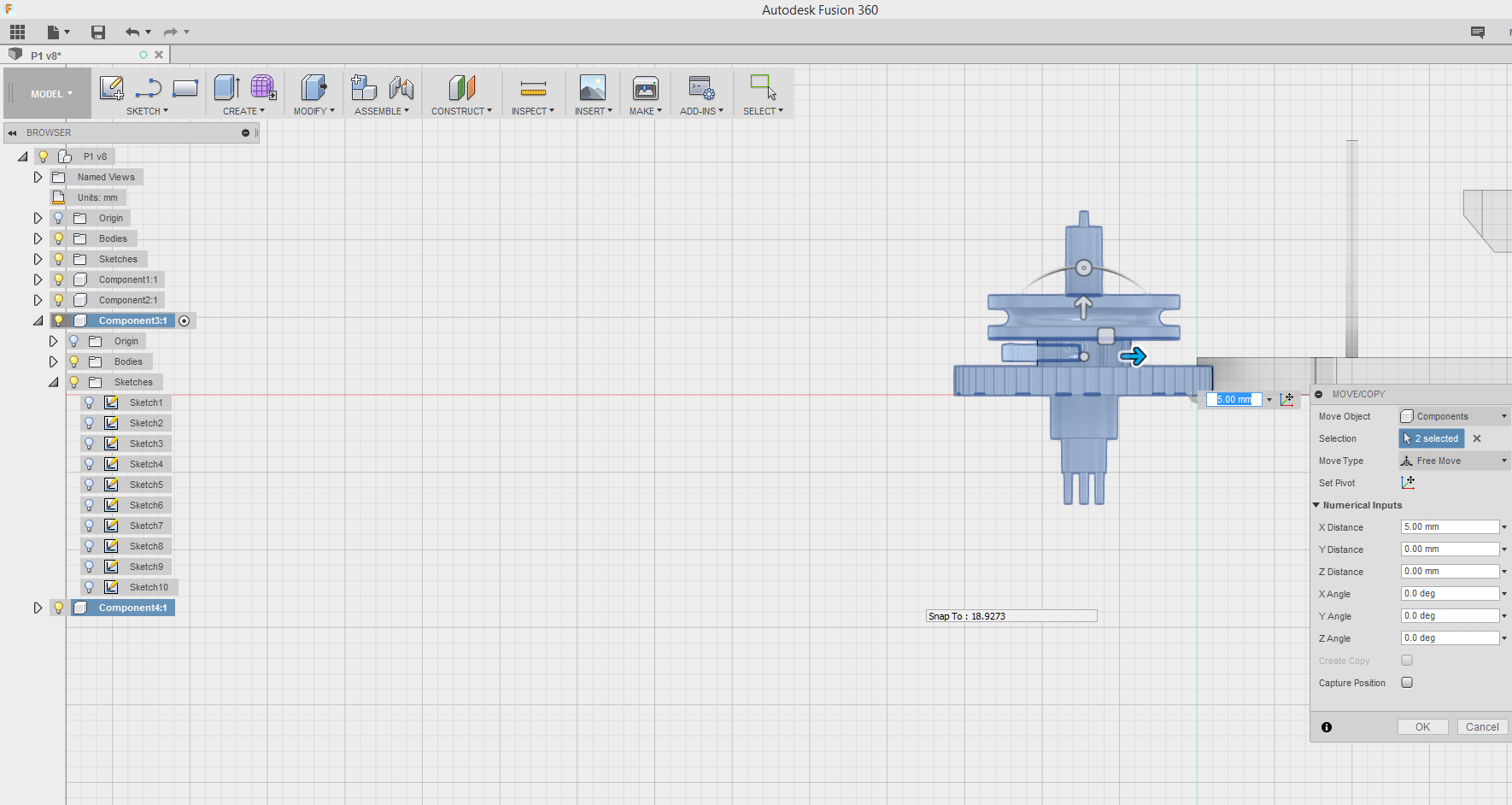Screen dimensions: 1512x805
Task: Show Sketch1 using its light bulb
Action: click(x=89, y=402)
